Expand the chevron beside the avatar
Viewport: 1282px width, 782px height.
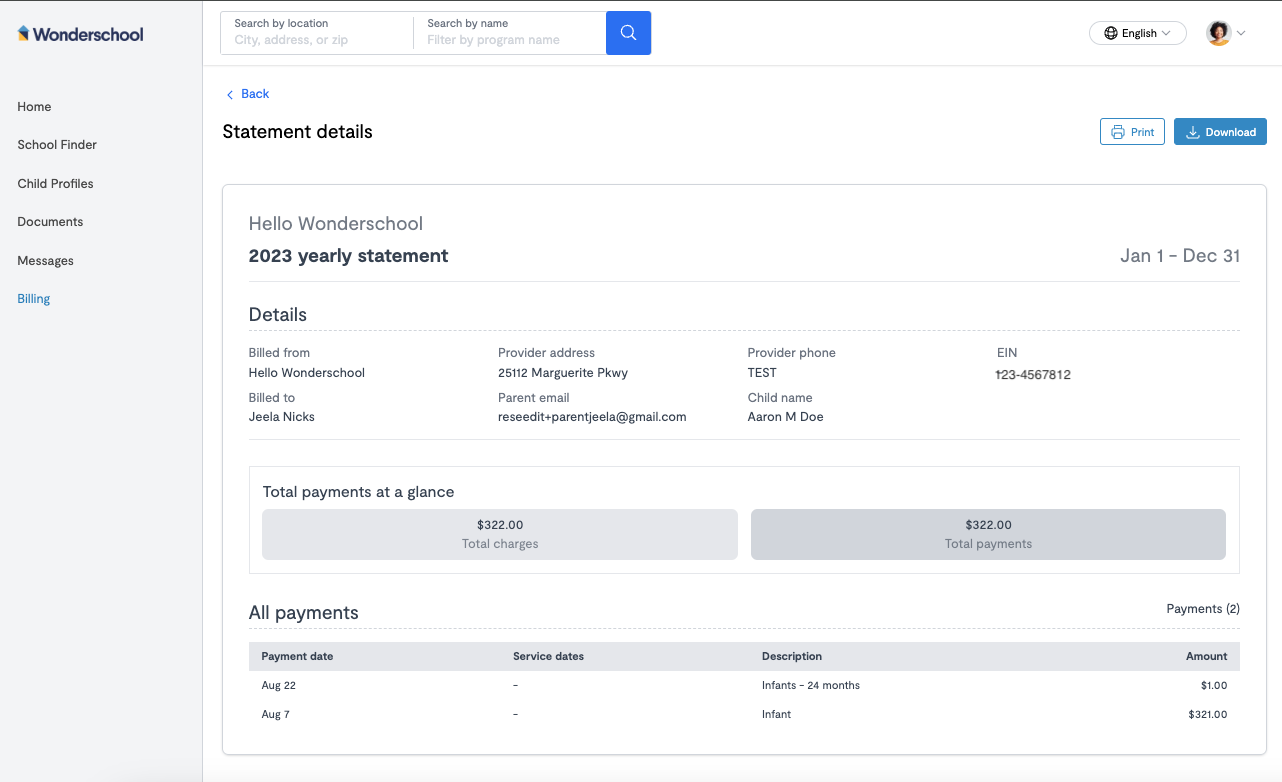(x=1241, y=33)
